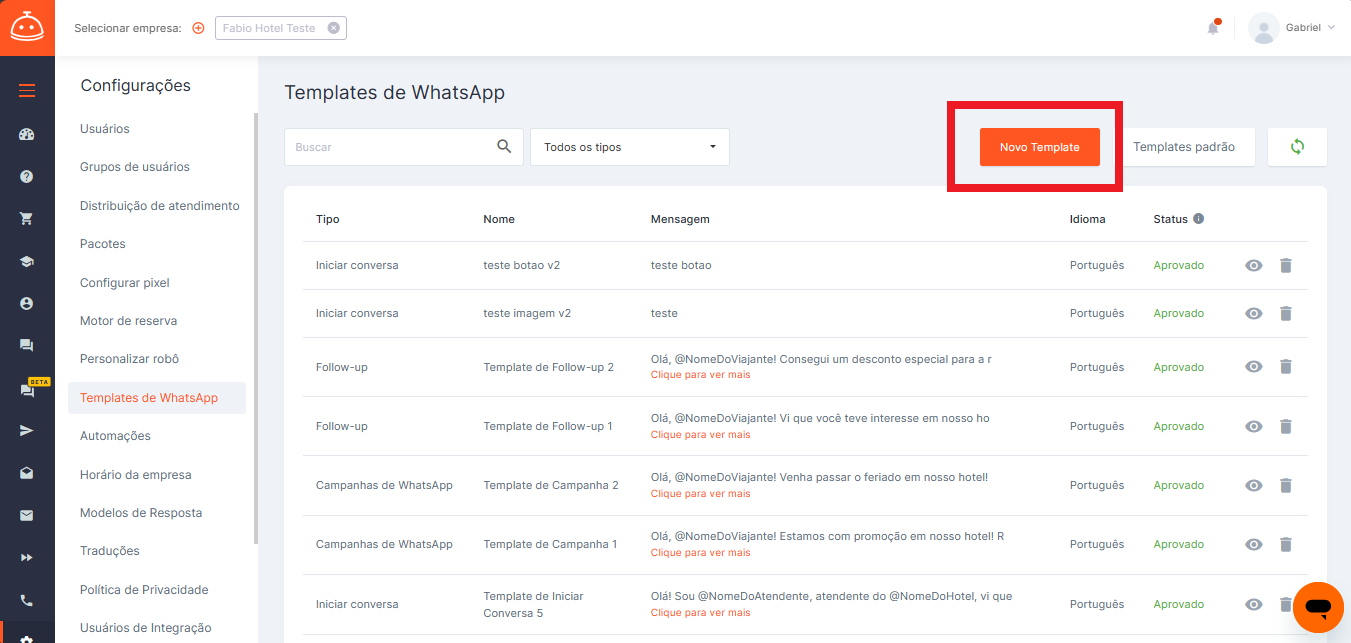Open the dashboard speedometer icon

27,134
